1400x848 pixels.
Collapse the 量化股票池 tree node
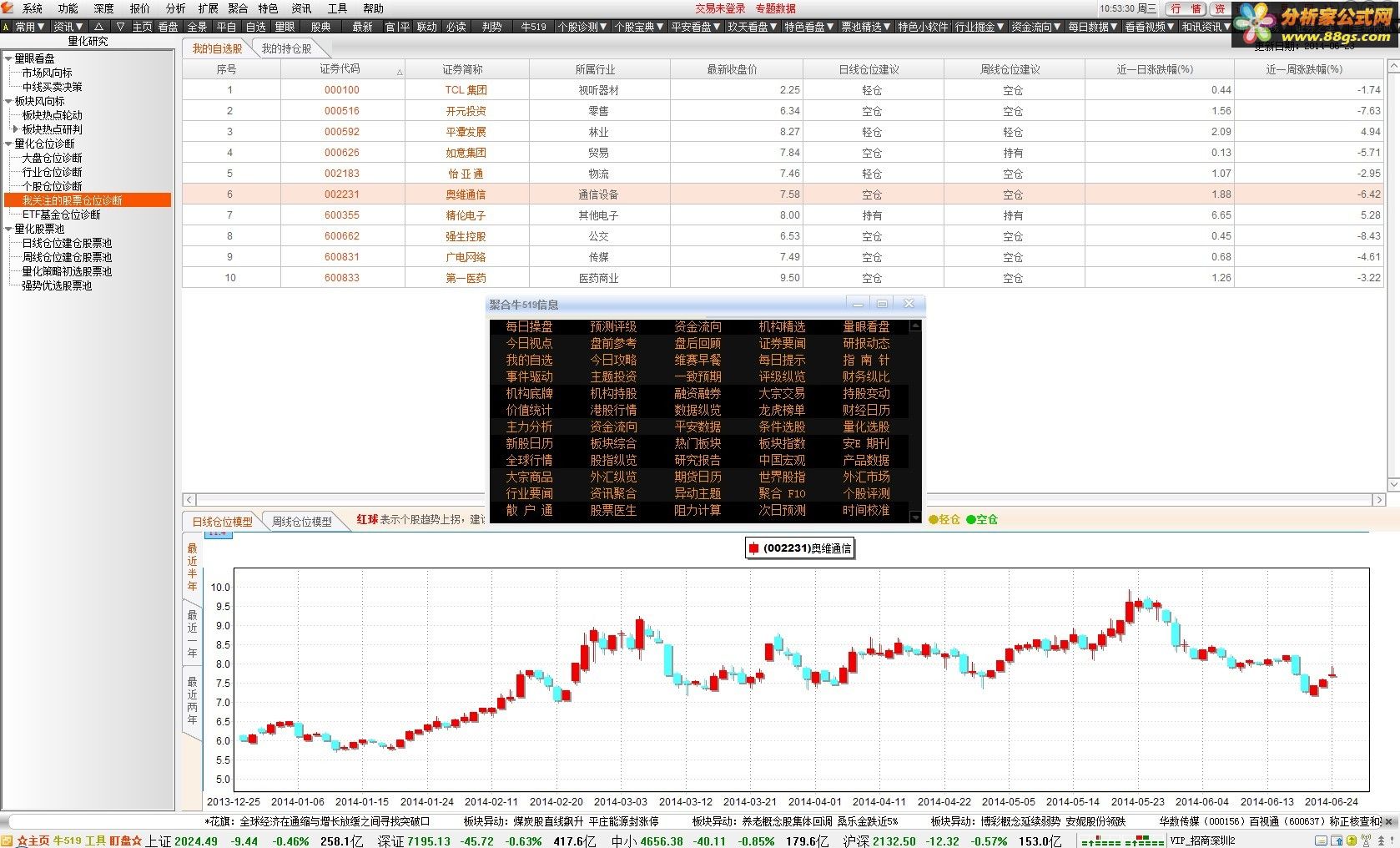point(8,229)
